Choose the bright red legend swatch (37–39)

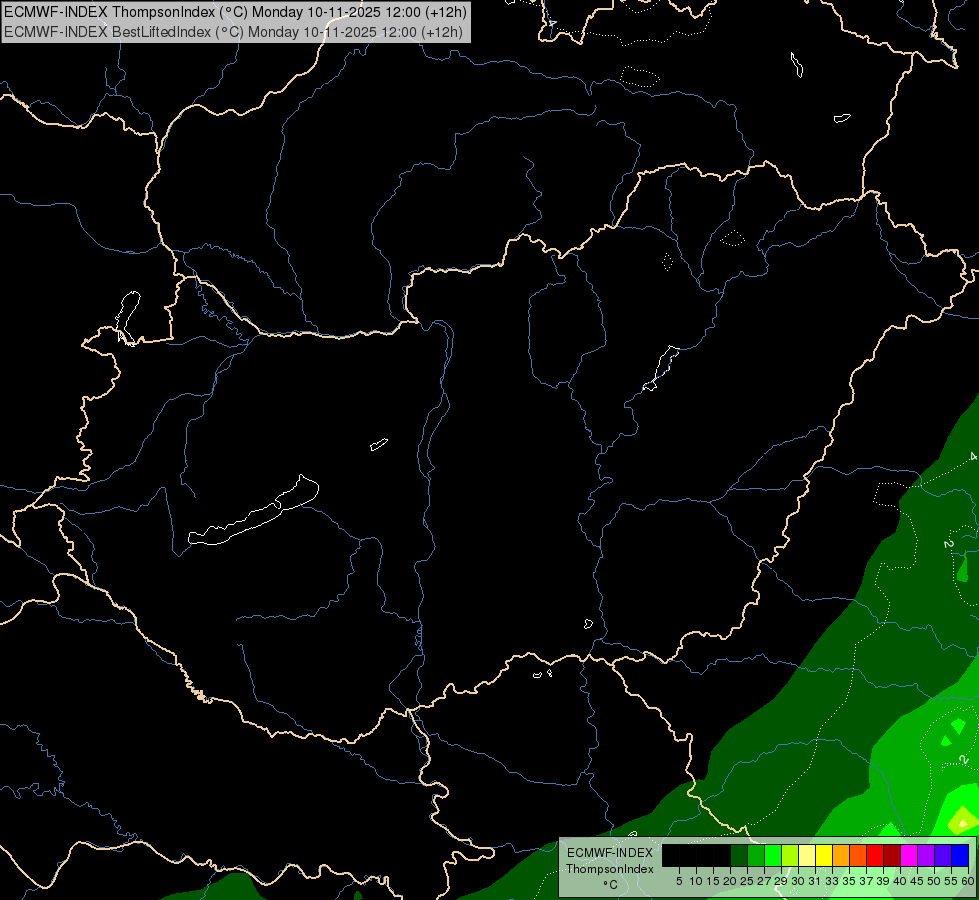tap(875, 855)
